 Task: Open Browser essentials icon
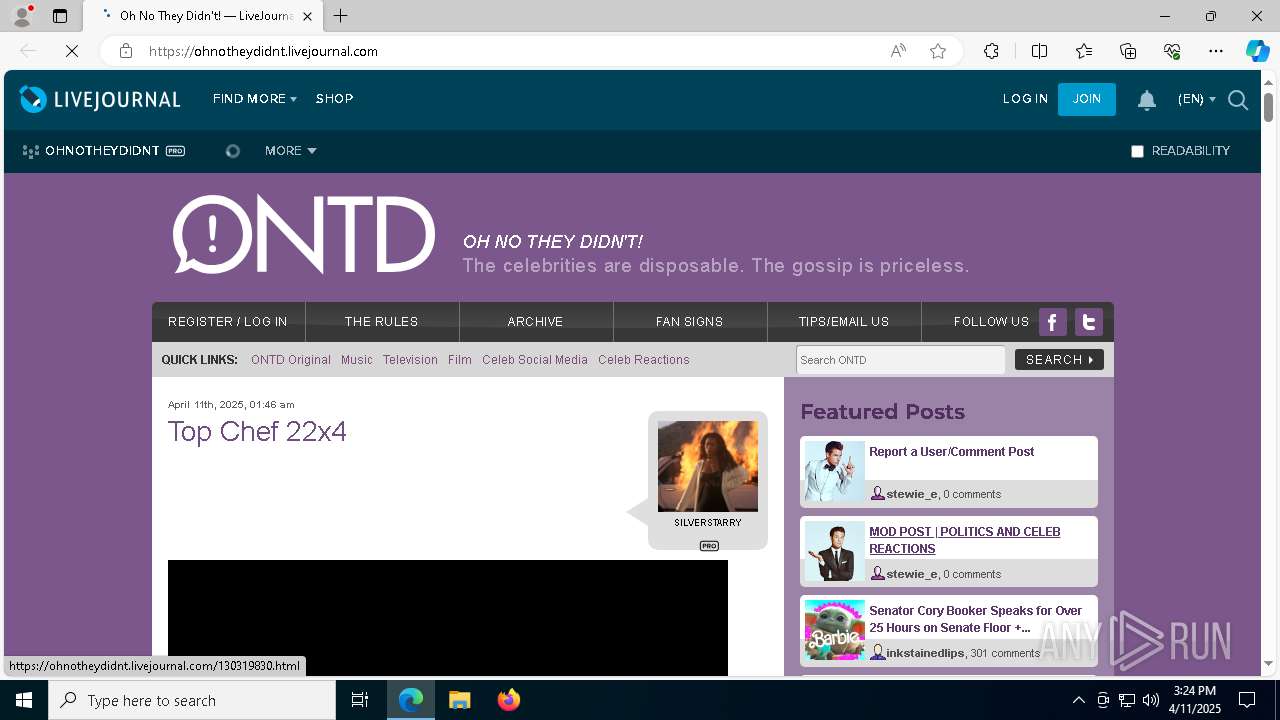[1172, 51]
